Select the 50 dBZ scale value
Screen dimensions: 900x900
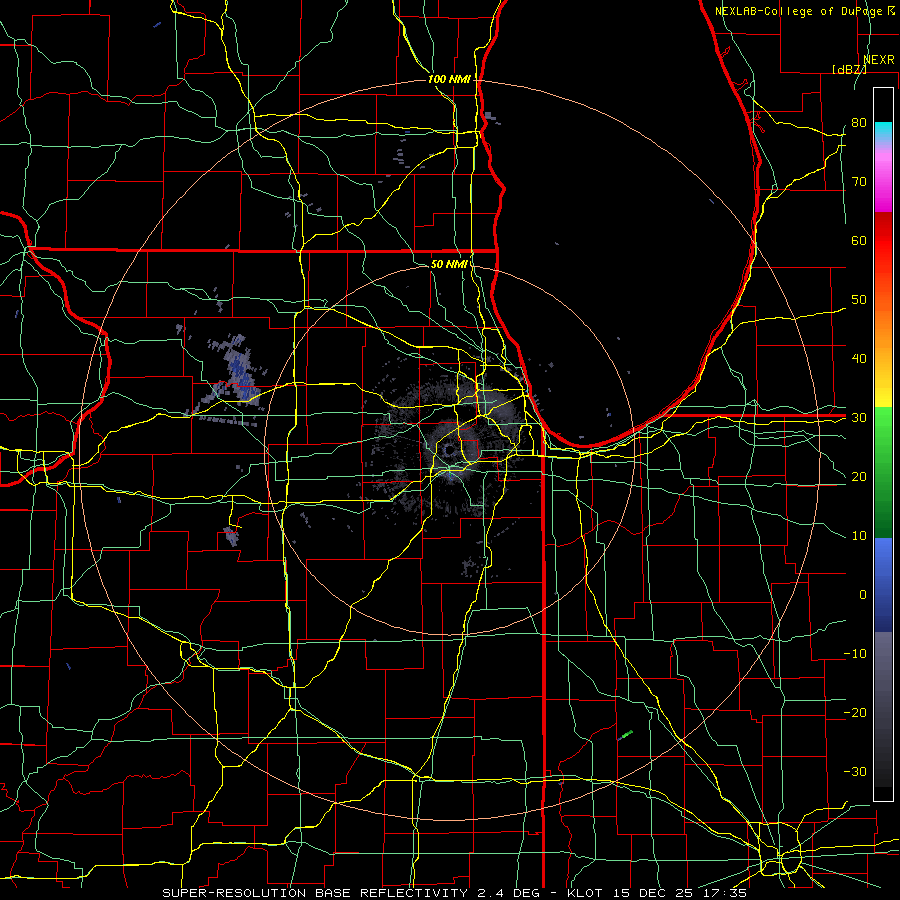coord(859,300)
